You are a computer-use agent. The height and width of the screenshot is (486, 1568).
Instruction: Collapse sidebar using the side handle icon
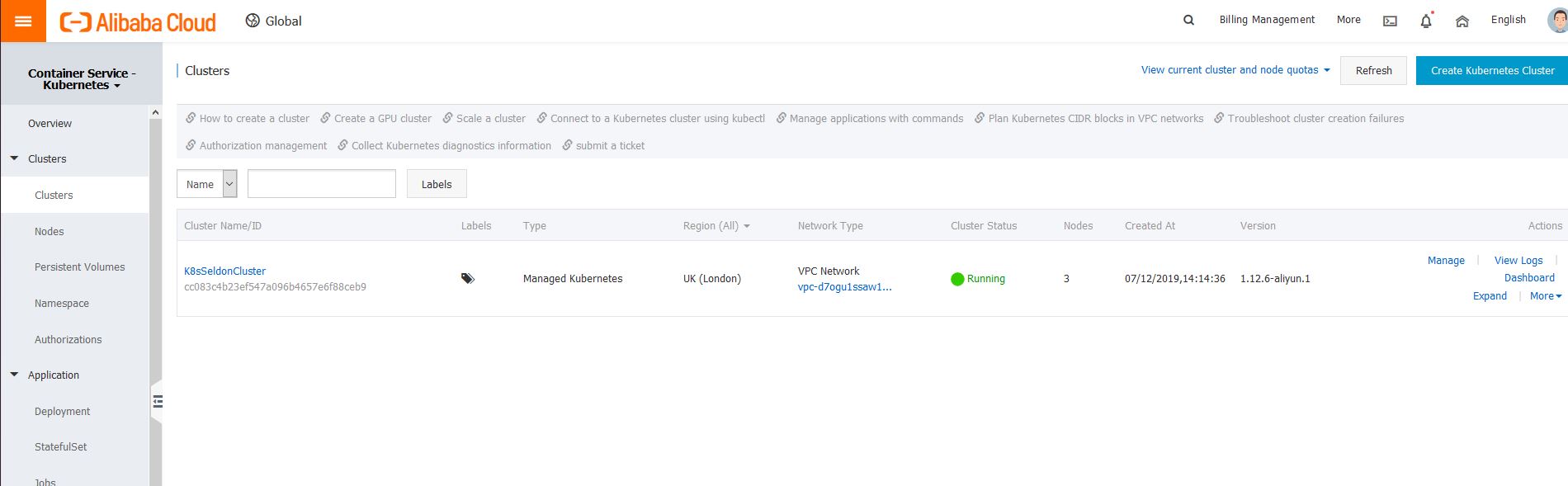click(157, 402)
